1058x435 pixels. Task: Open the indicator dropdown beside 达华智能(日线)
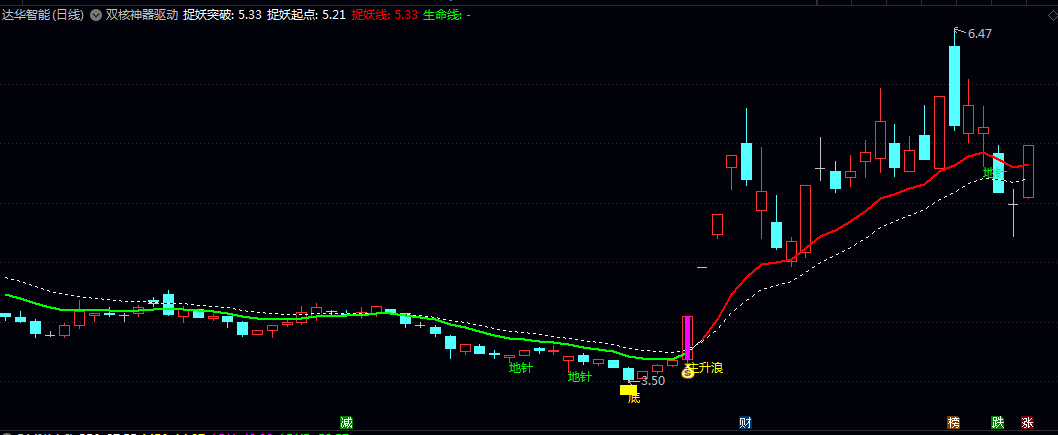(96, 15)
